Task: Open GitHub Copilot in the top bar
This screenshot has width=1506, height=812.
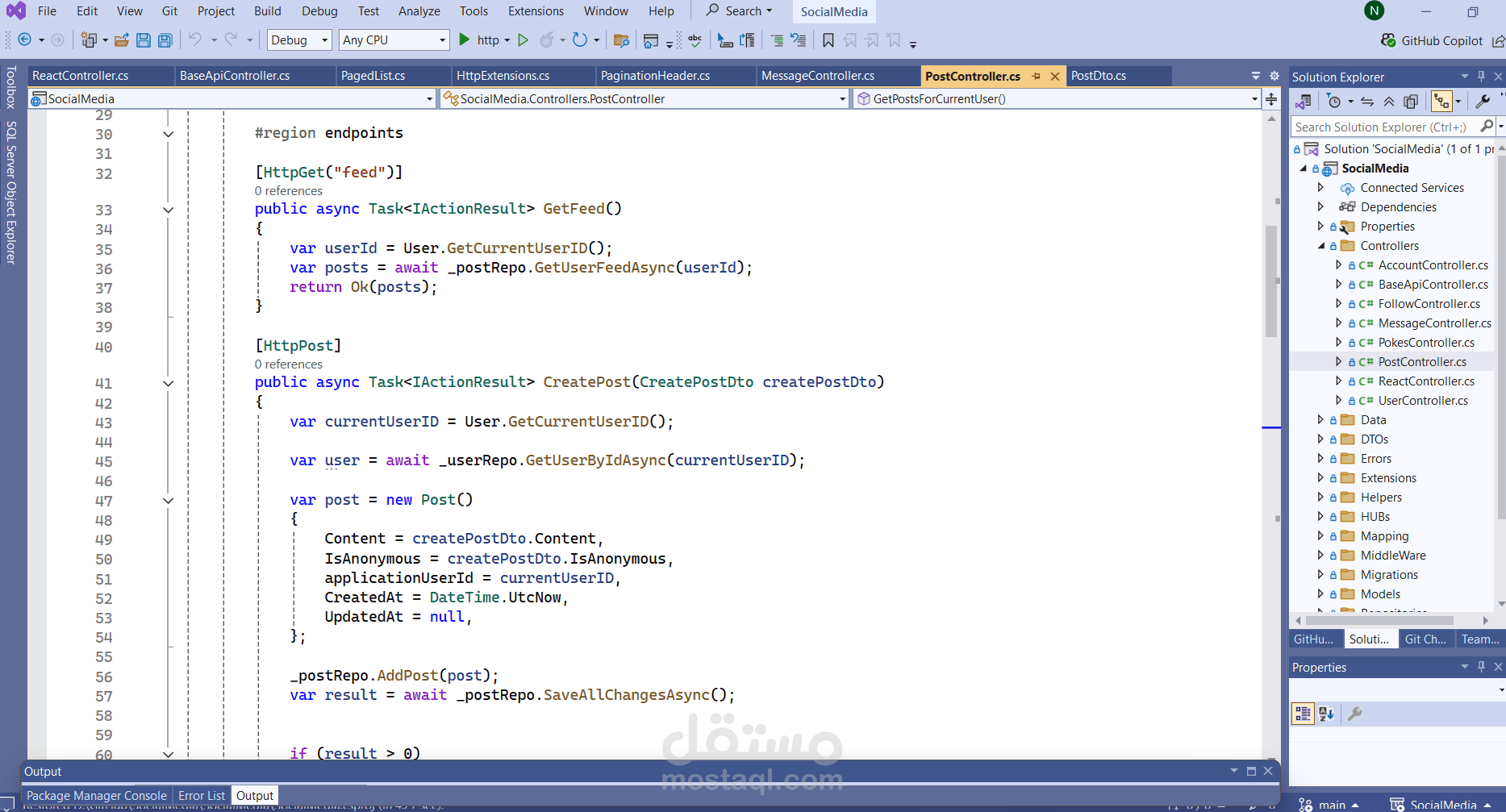Action: [1432, 40]
